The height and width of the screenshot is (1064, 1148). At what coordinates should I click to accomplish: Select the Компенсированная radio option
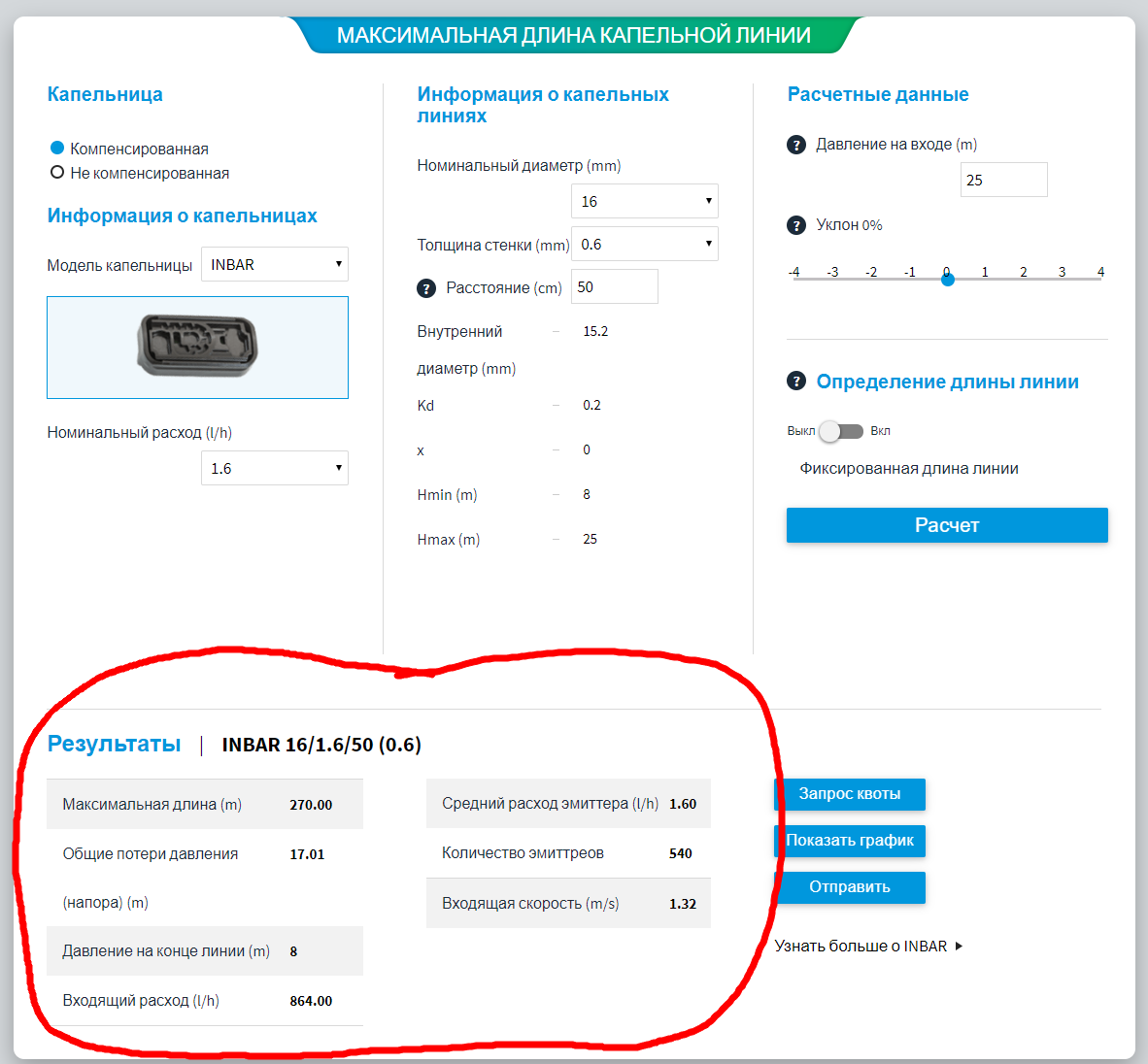tap(57, 149)
